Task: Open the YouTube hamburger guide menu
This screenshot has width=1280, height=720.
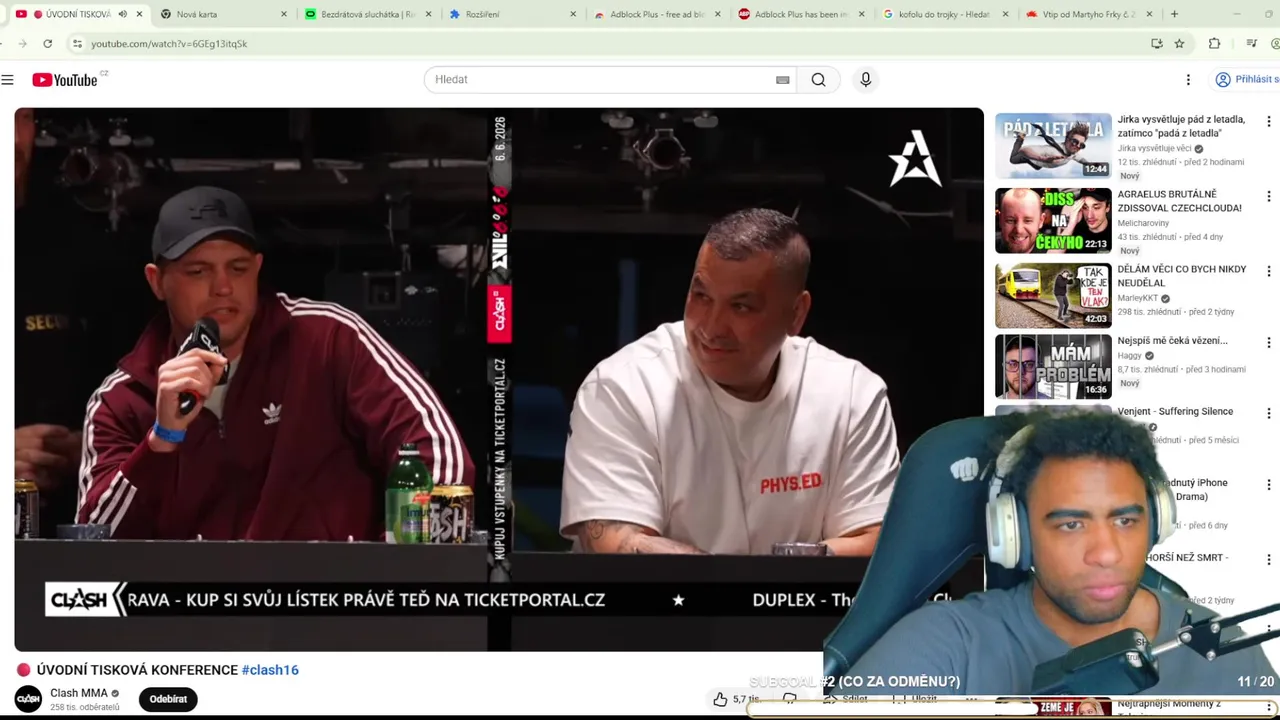Action: [8, 80]
